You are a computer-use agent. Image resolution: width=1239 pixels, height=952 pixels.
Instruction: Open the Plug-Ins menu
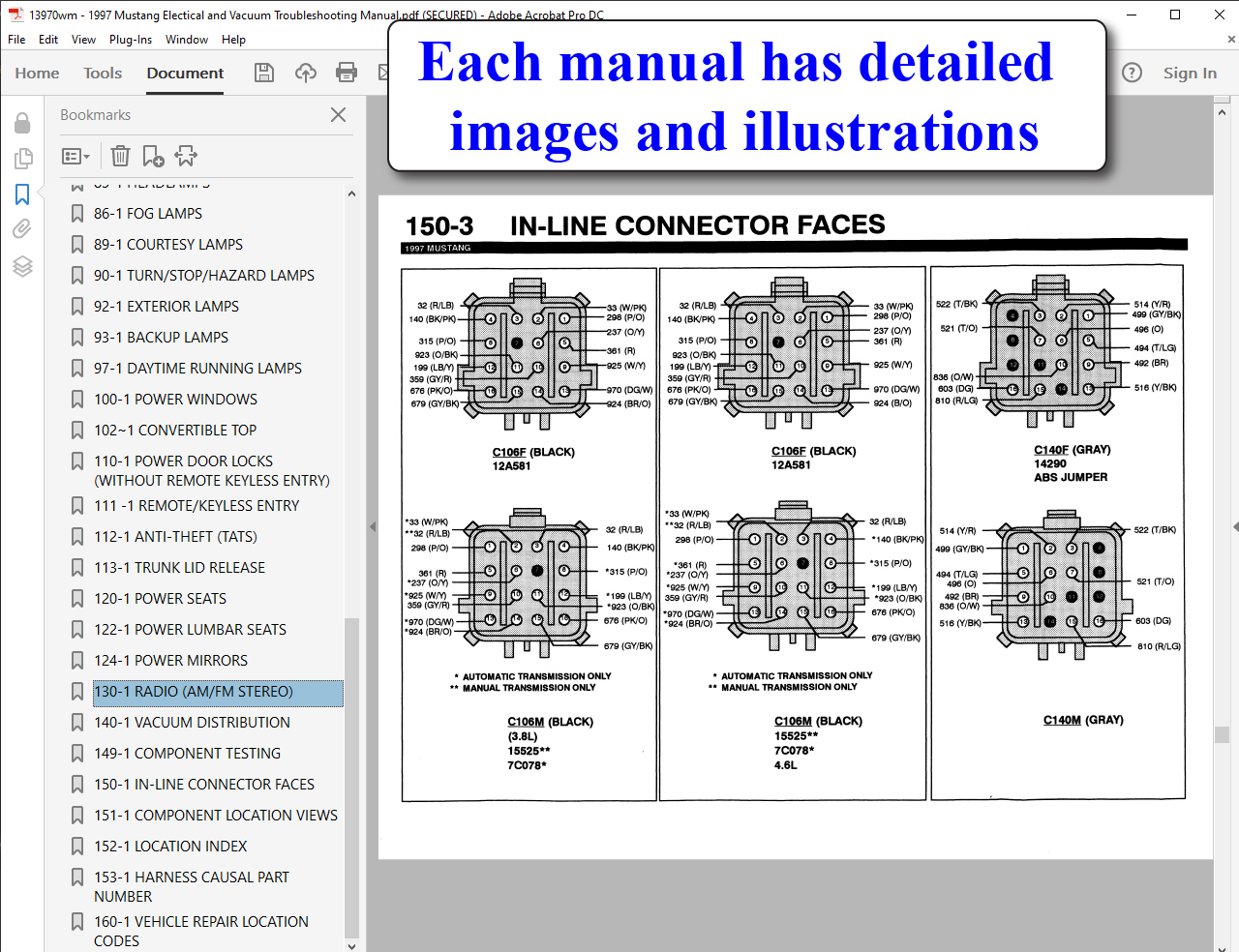pos(131,40)
